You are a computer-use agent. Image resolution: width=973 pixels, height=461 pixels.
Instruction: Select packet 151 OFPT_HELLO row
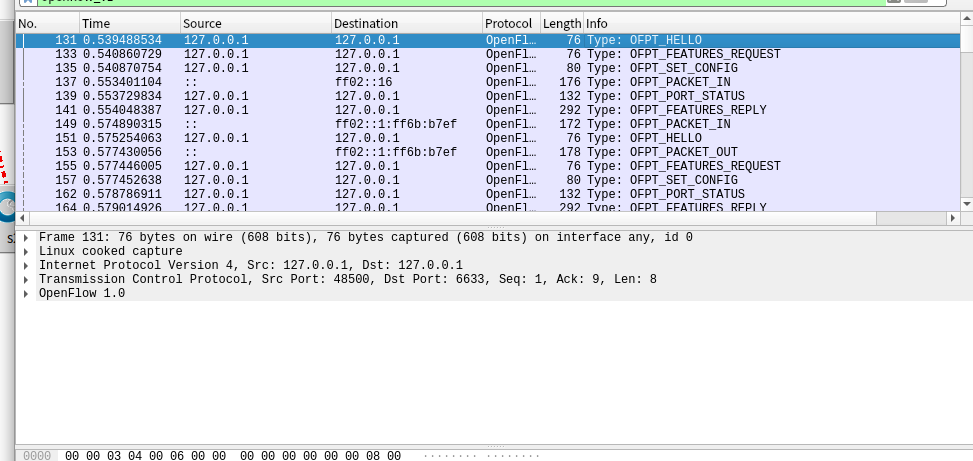click(487, 138)
